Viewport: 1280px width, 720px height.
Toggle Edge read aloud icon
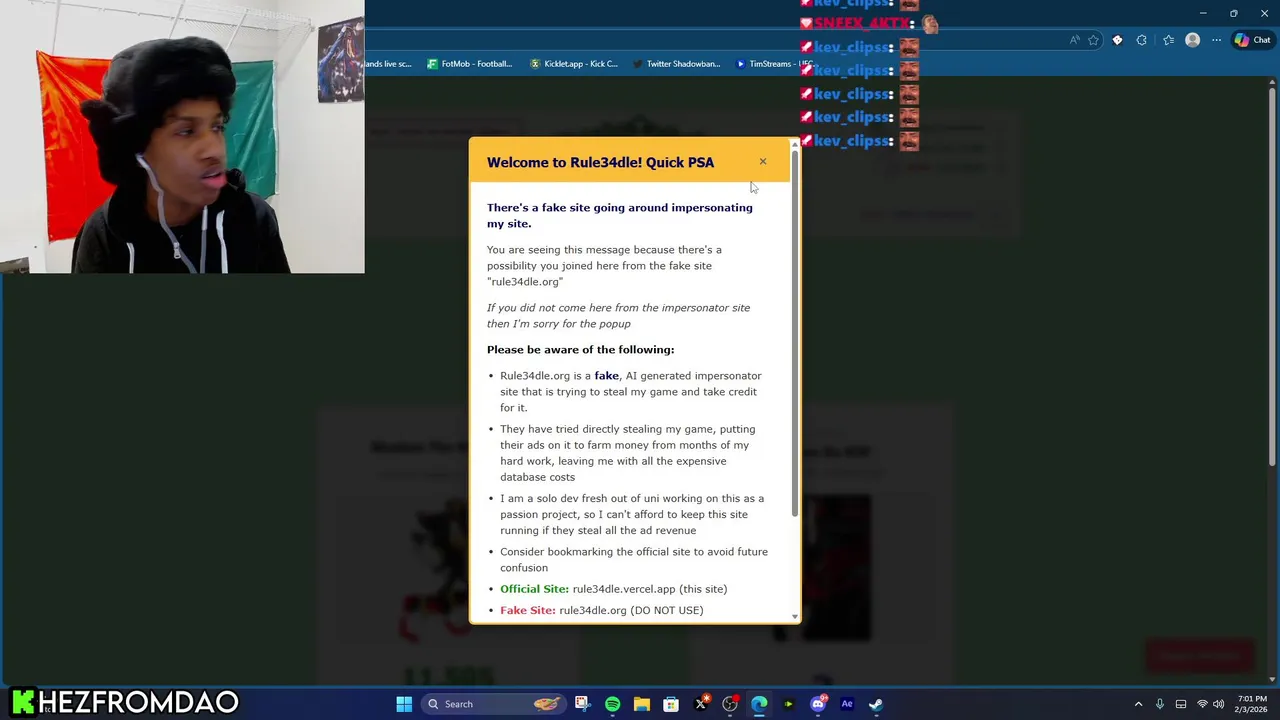click(x=1075, y=40)
